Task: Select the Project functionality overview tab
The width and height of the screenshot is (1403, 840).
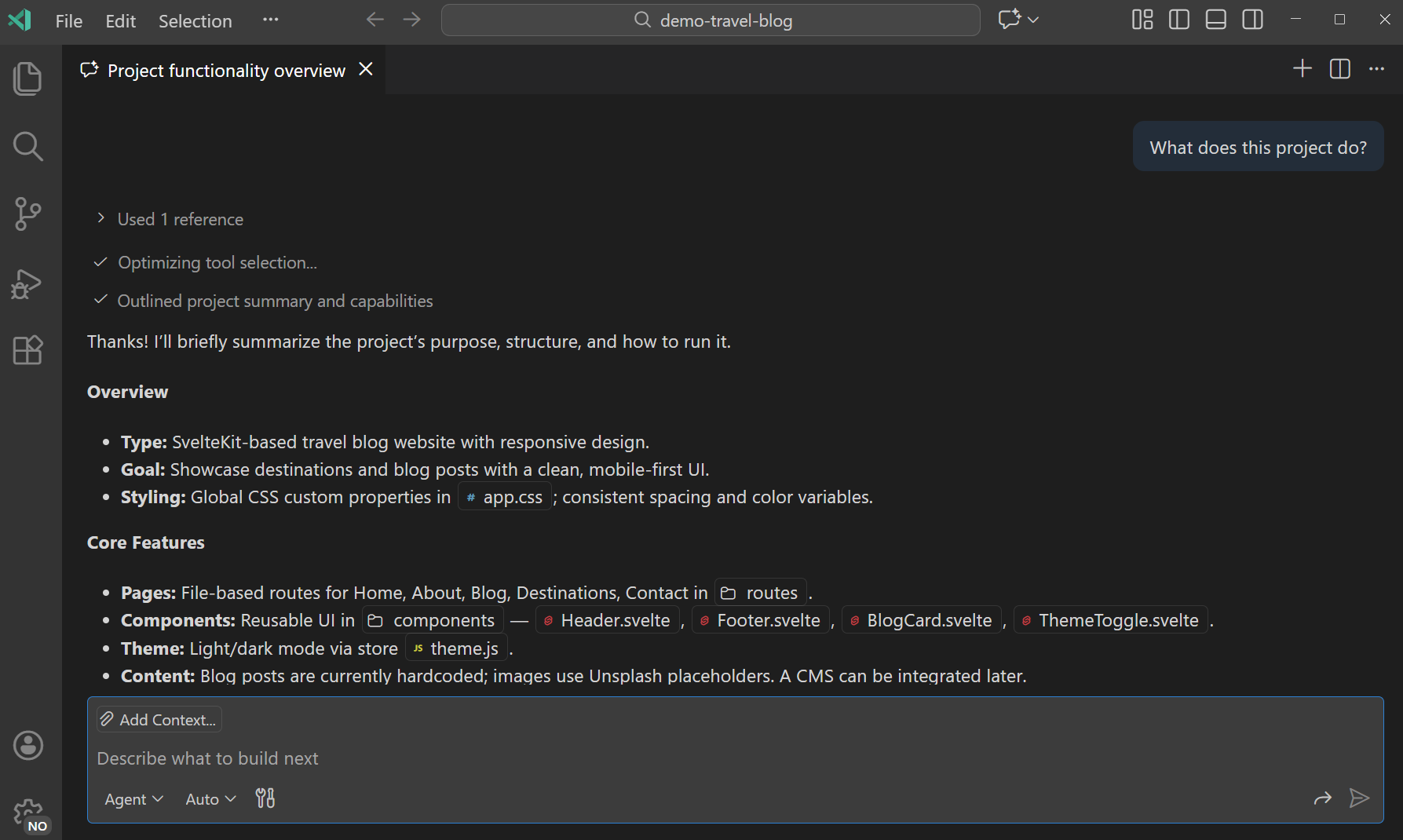Action: [225, 70]
